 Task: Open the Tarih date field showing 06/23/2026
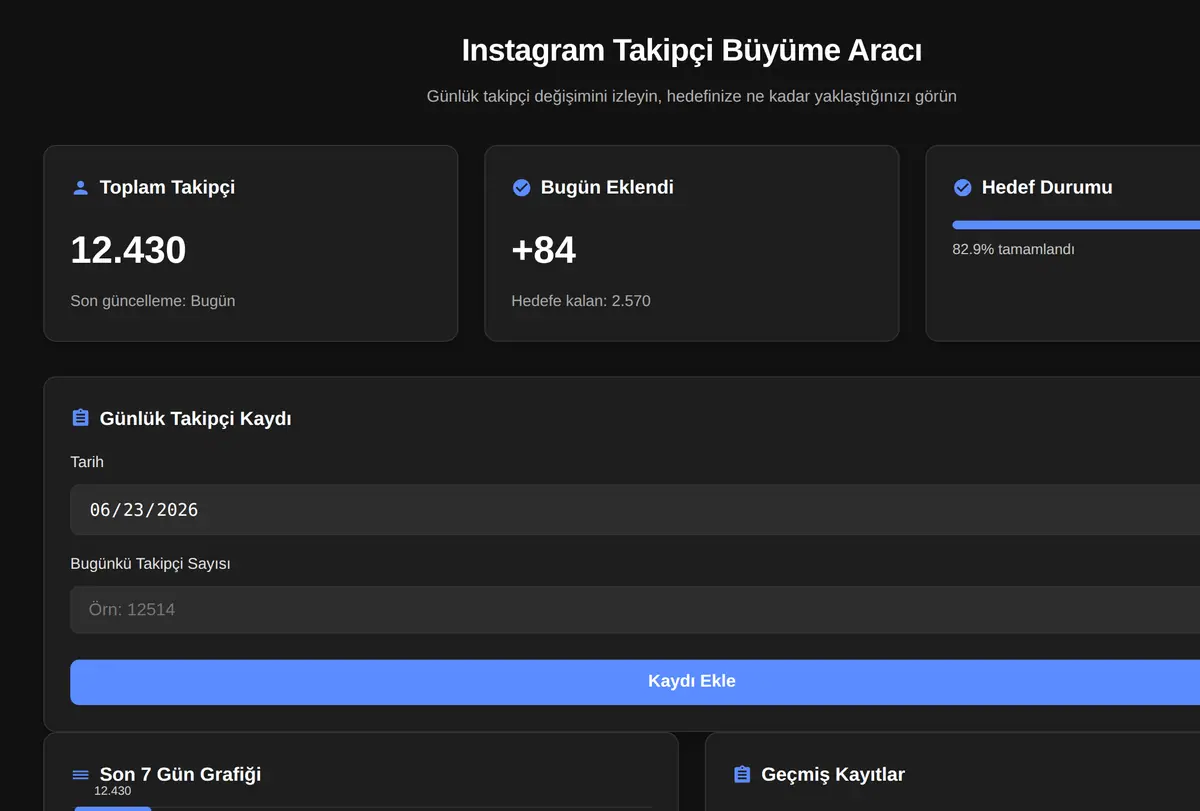[x=635, y=510]
